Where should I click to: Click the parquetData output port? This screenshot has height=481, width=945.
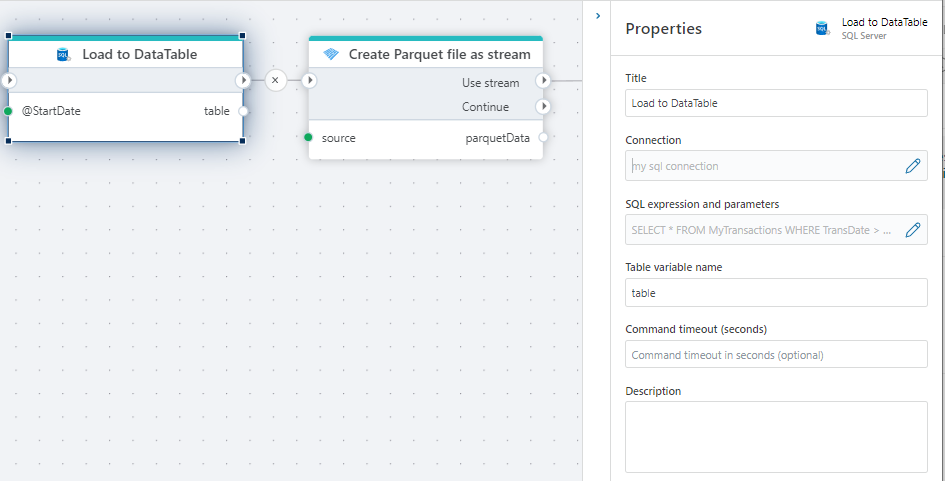coord(543,138)
